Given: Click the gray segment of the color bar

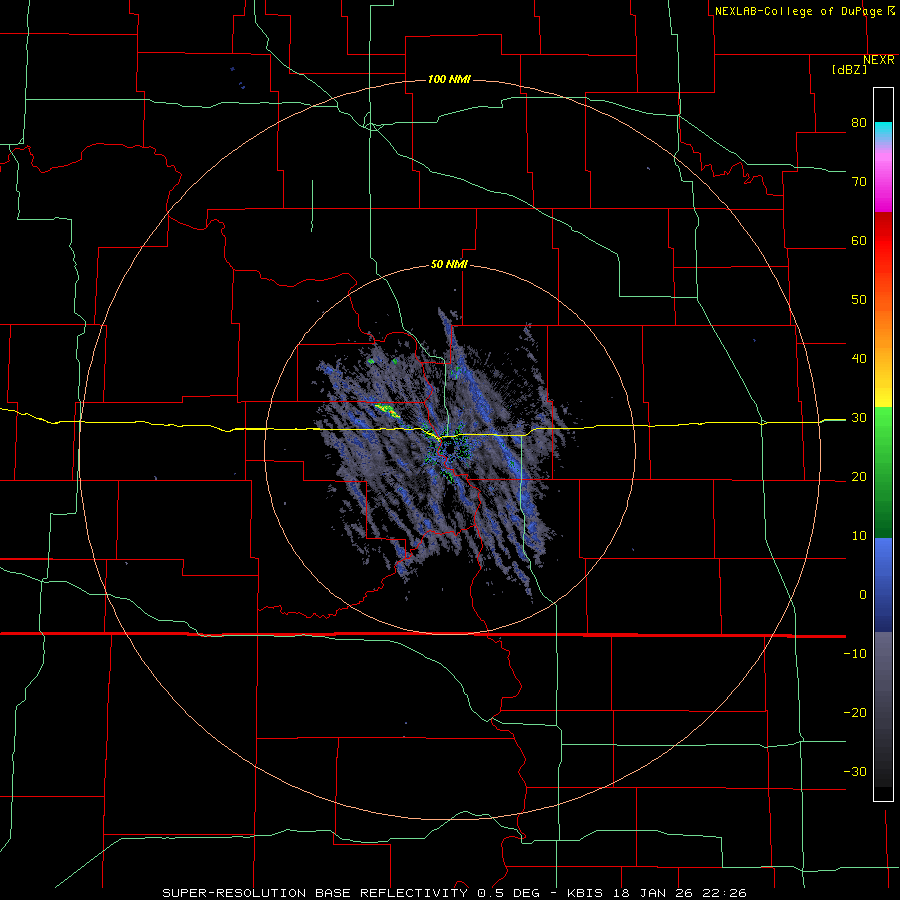Looking at the screenshot, I should pyautogui.click(x=883, y=709).
